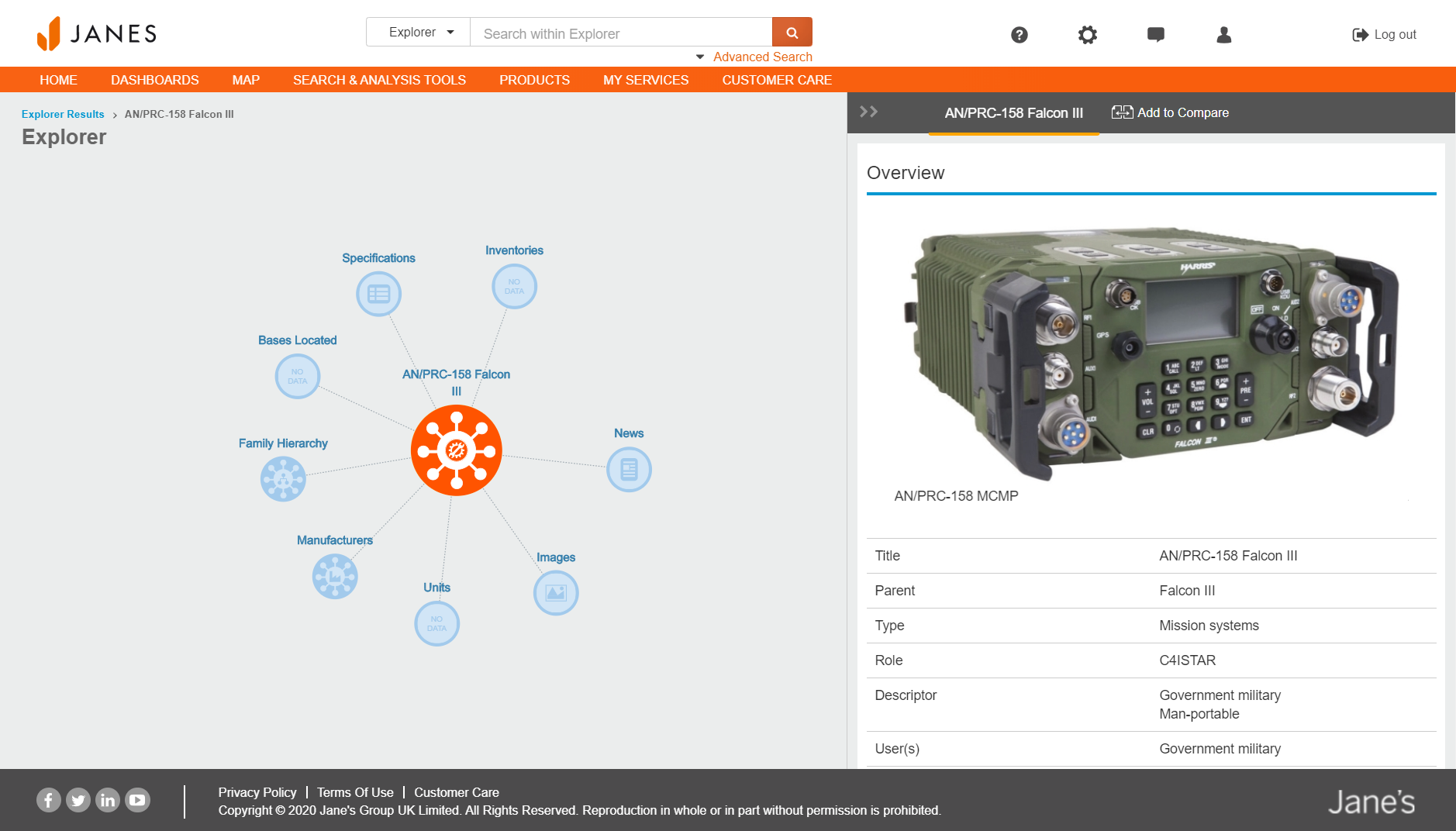The width and height of the screenshot is (1456, 831).
Task: Open the MY SERVICES menu
Action: coord(646,80)
